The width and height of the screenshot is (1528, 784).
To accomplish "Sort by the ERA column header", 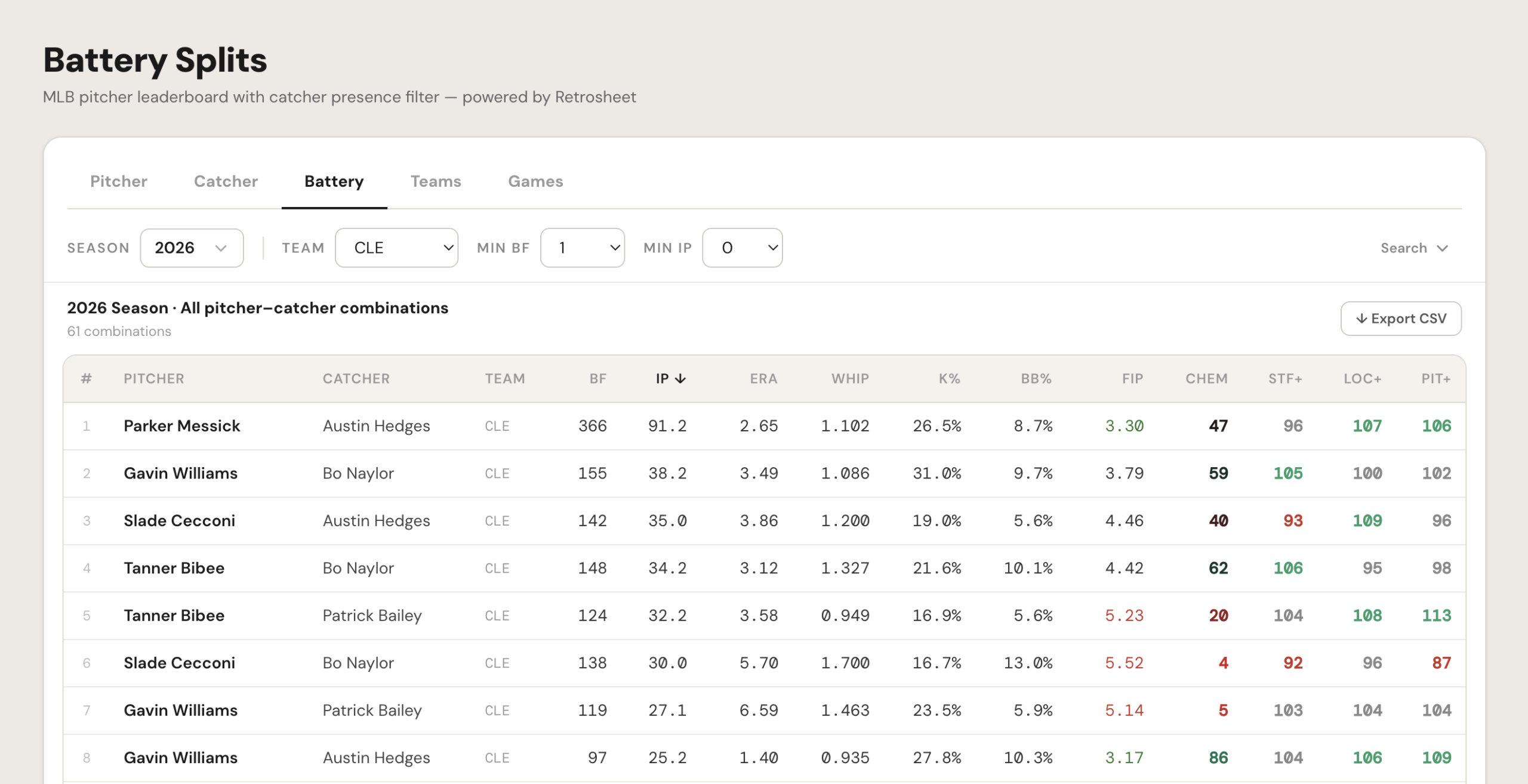I will click(x=763, y=379).
